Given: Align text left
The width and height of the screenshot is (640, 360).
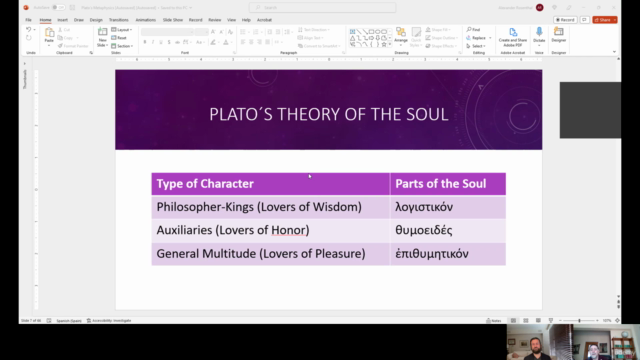Looking at the screenshot, I should click(243, 42).
